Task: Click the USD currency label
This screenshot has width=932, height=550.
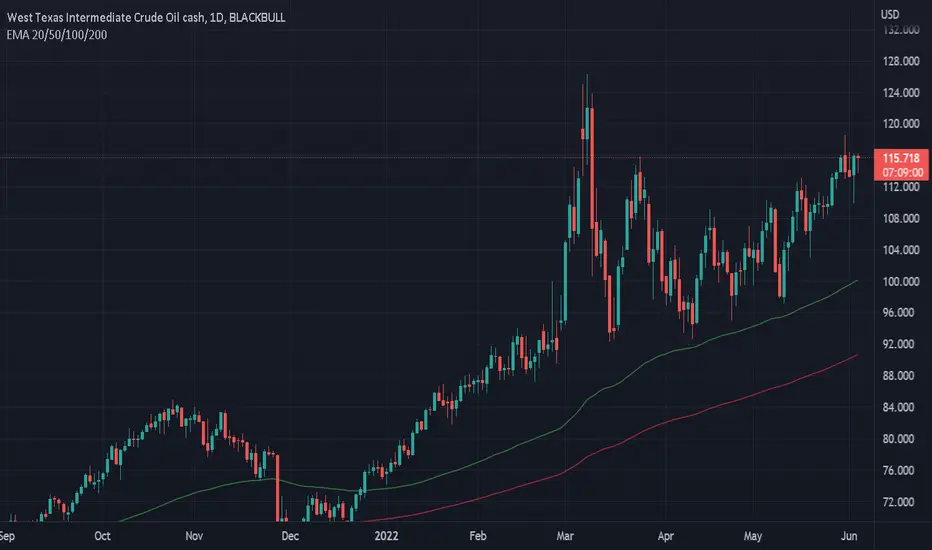Action: (x=890, y=14)
